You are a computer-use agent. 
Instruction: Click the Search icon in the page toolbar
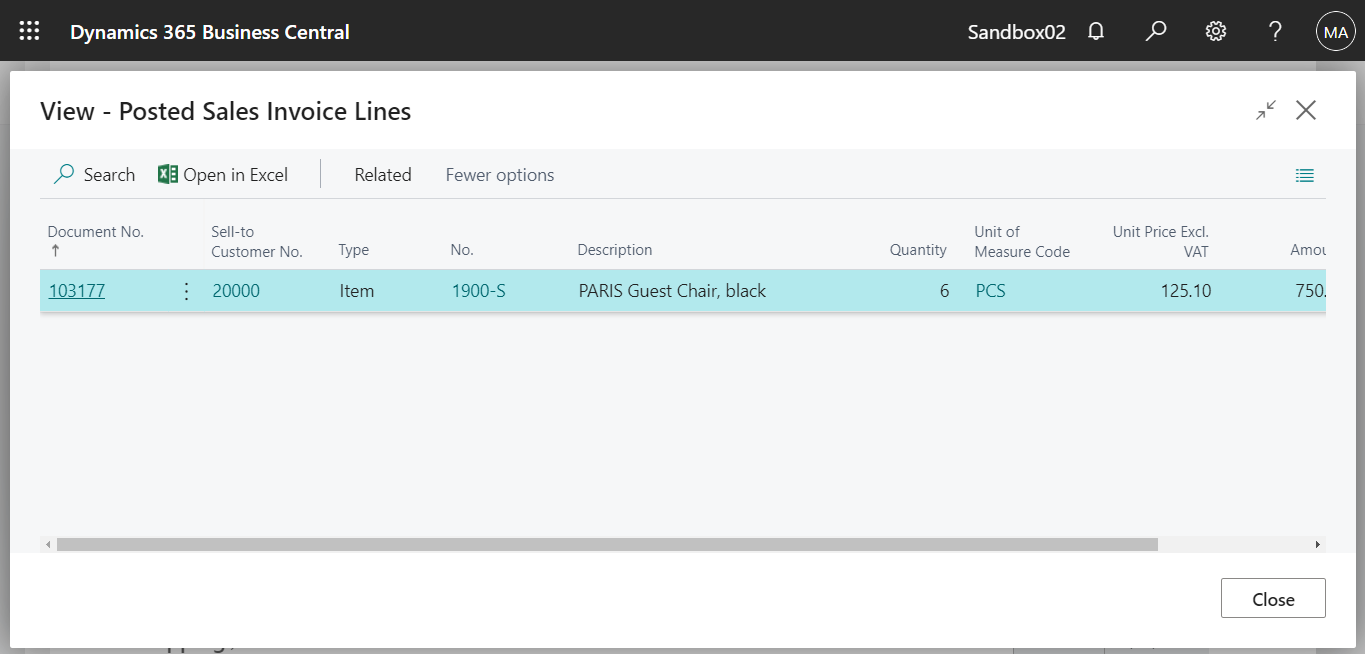[62, 174]
